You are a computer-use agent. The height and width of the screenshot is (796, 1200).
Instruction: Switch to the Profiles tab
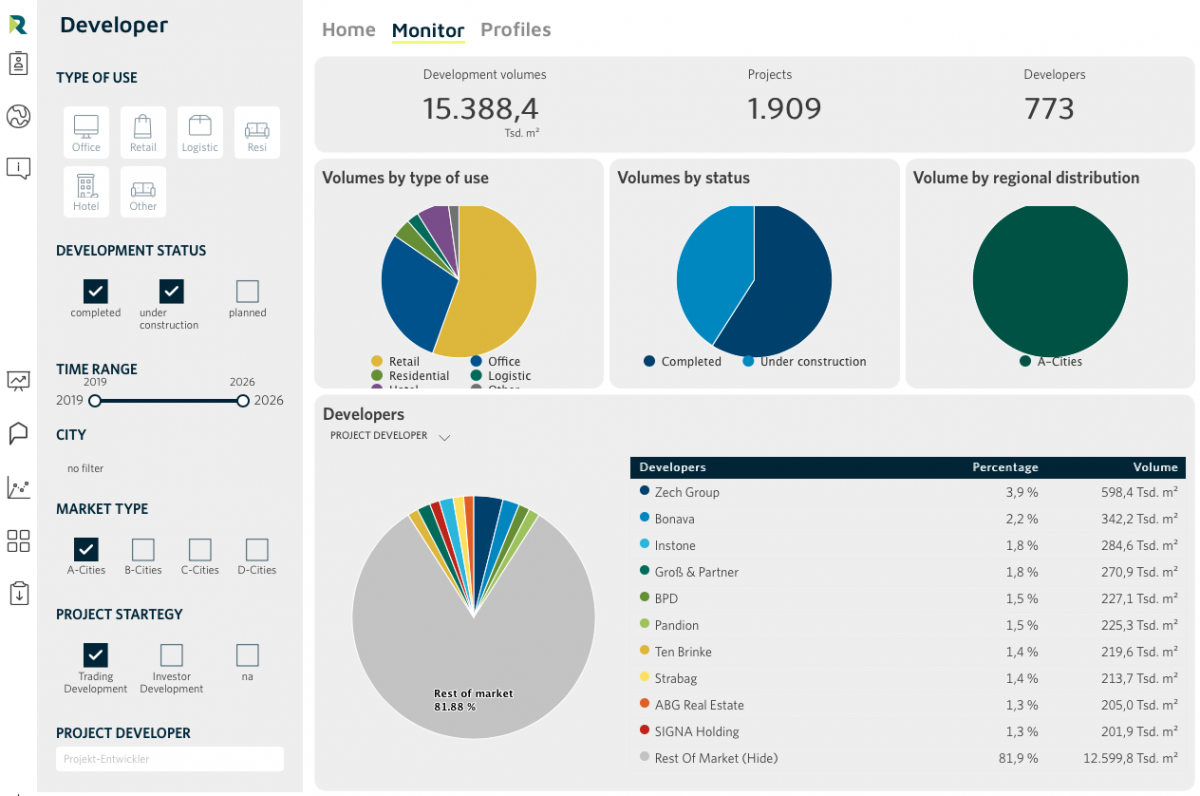(x=516, y=30)
